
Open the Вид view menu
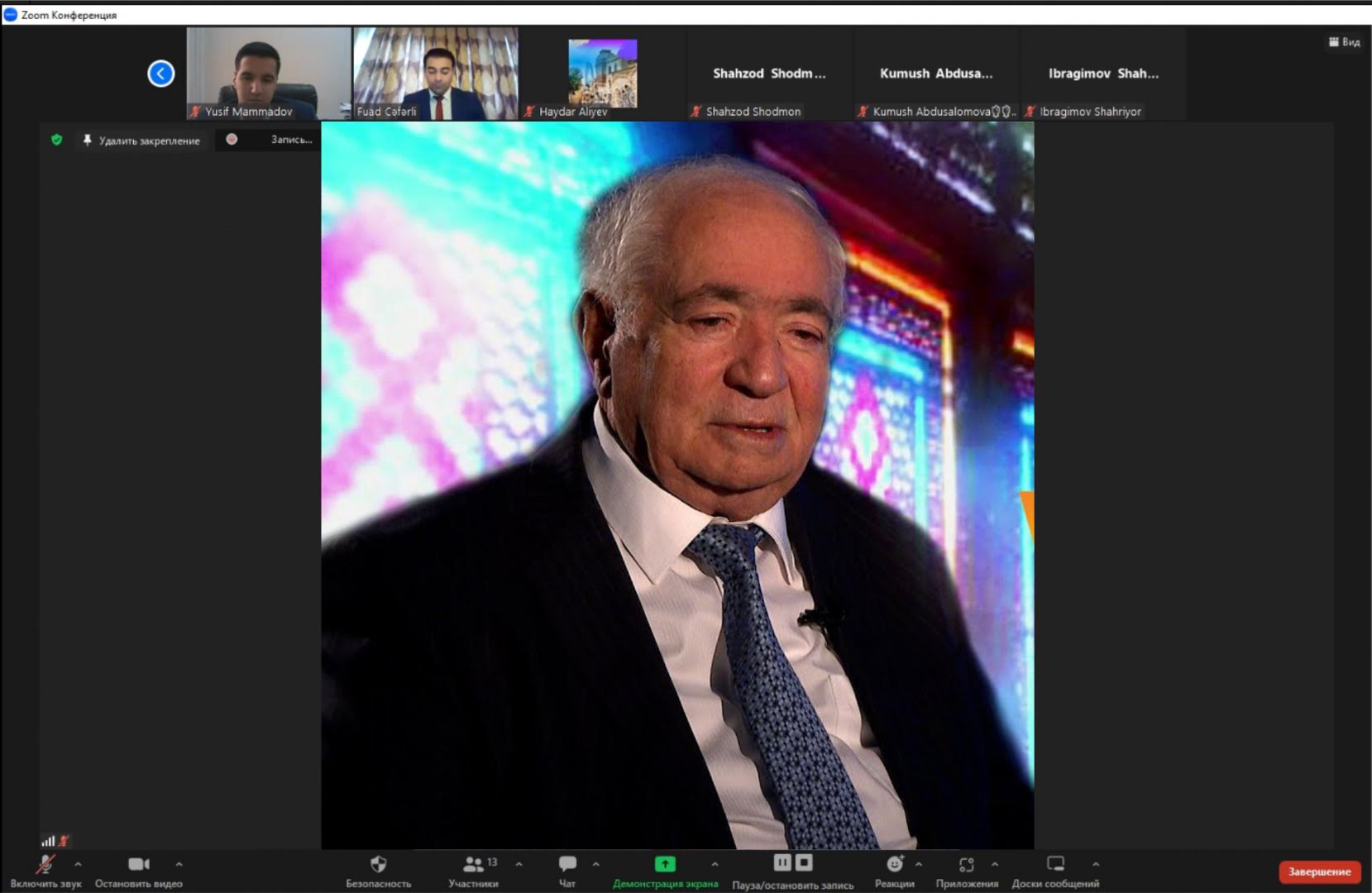tap(1344, 42)
